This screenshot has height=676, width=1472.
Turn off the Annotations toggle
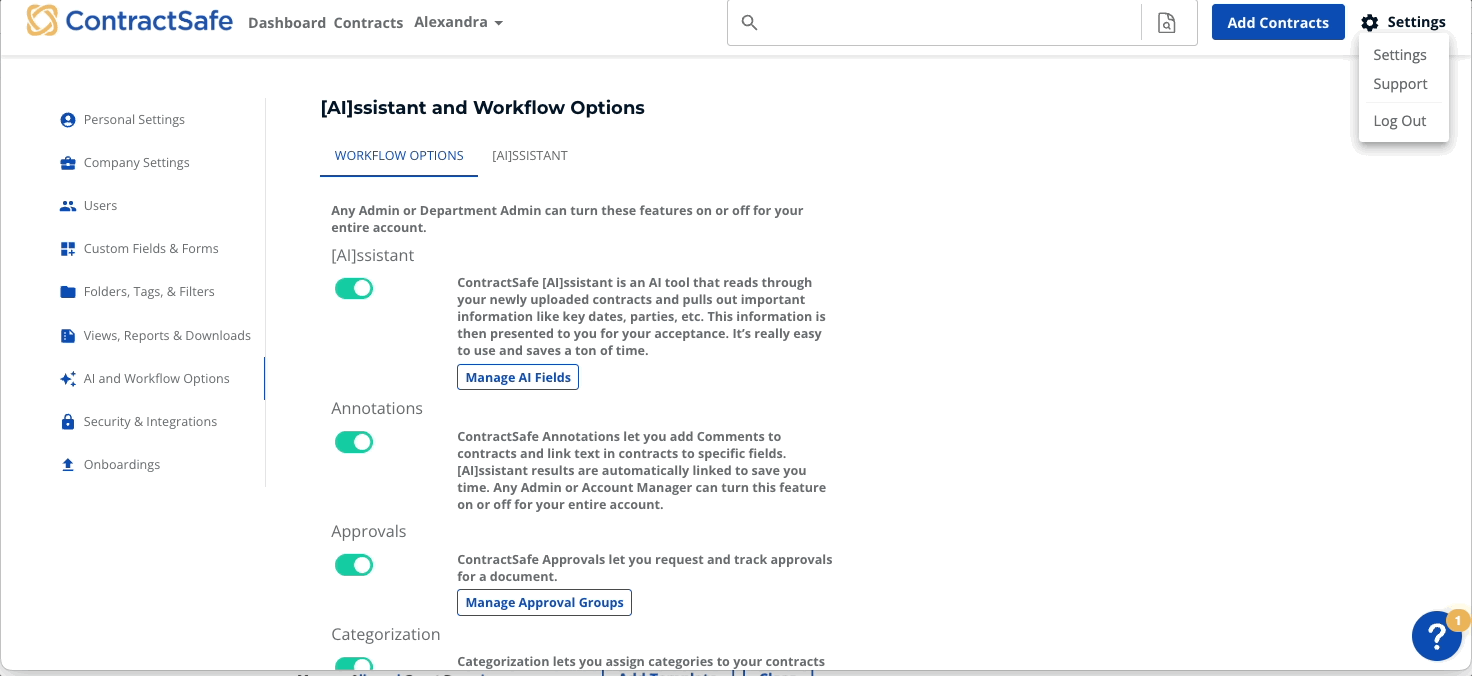pos(354,441)
